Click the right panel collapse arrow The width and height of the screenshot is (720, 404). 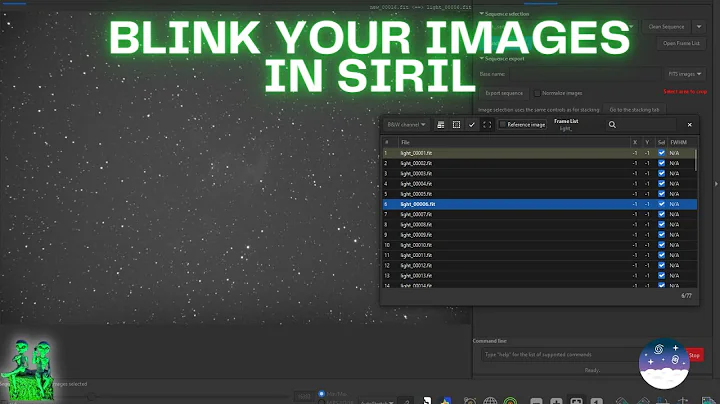click(716, 184)
